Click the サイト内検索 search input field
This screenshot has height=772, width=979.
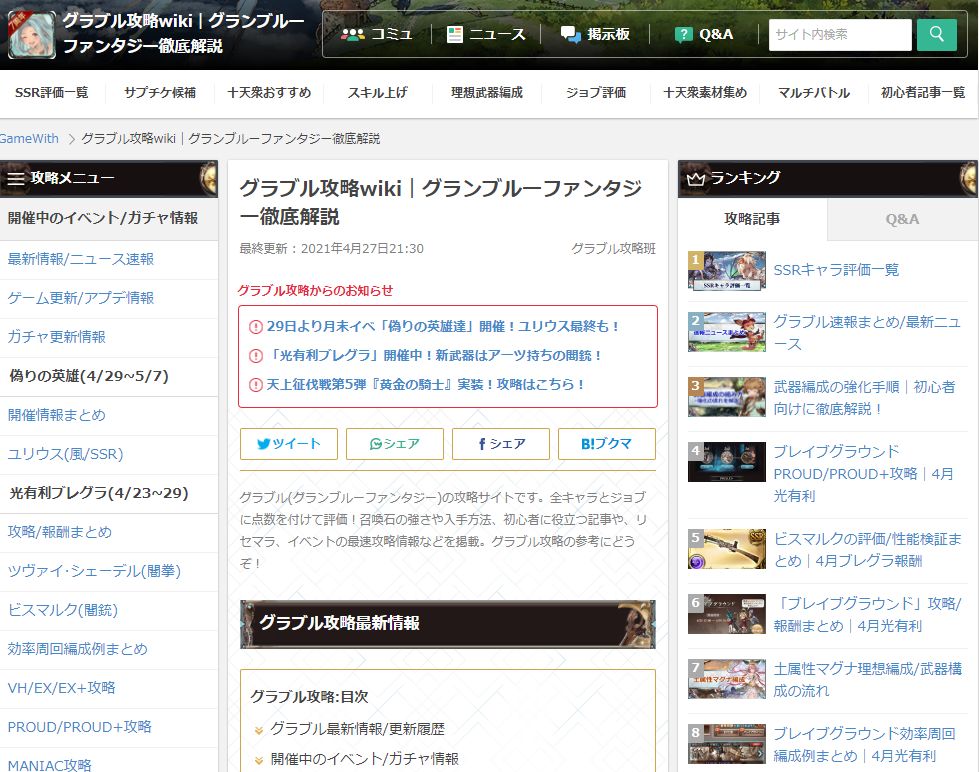click(x=840, y=34)
